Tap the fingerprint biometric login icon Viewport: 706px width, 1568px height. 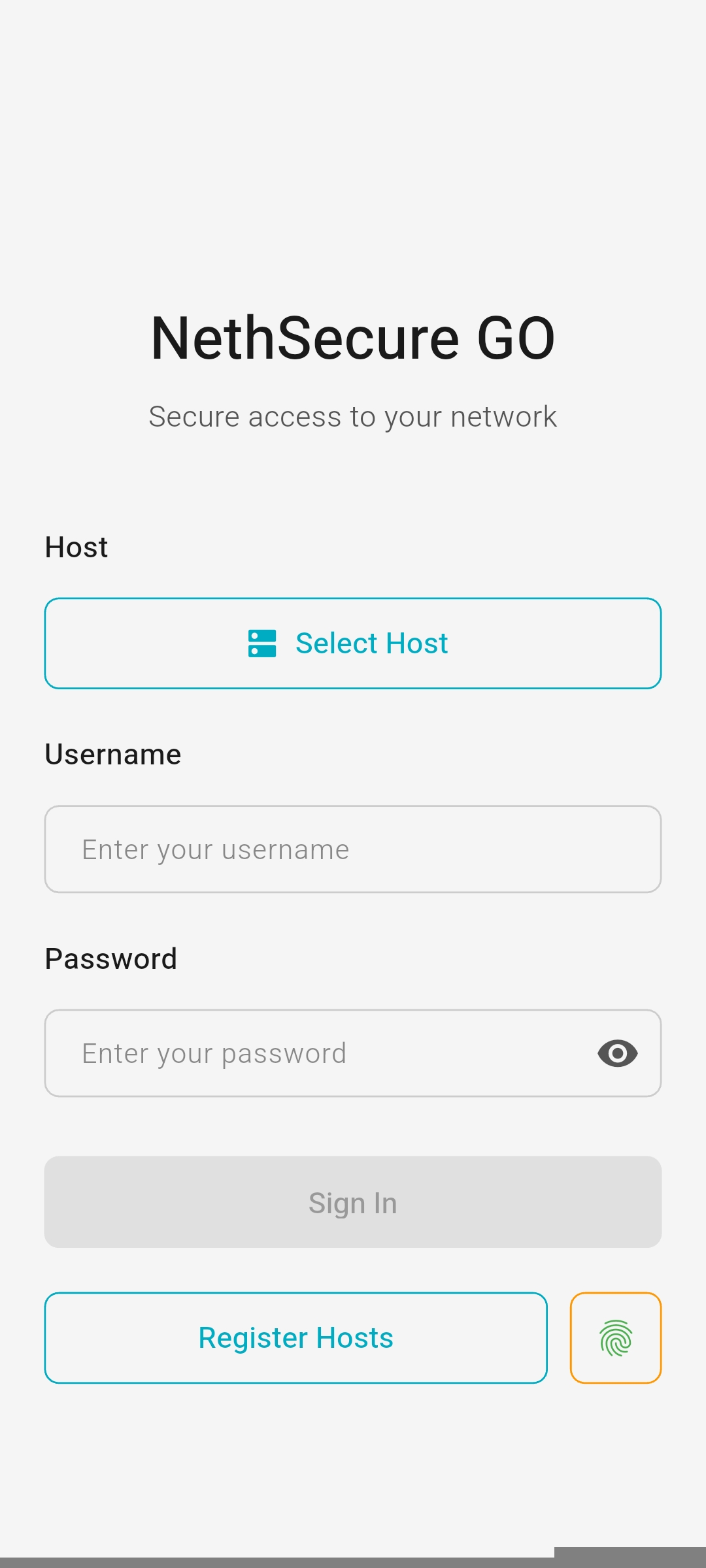click(616, 1338)
